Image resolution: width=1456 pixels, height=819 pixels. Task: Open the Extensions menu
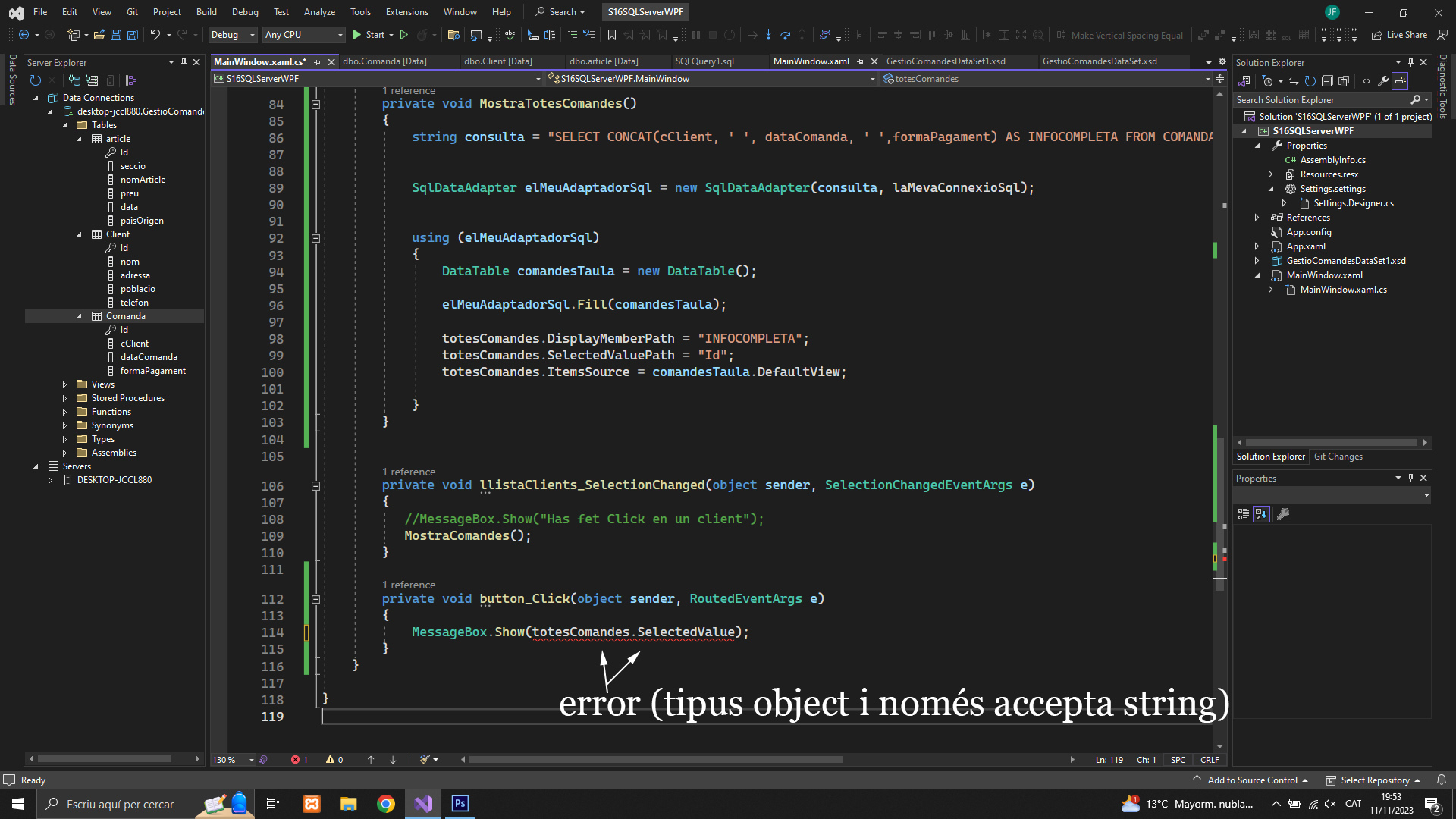406,11
